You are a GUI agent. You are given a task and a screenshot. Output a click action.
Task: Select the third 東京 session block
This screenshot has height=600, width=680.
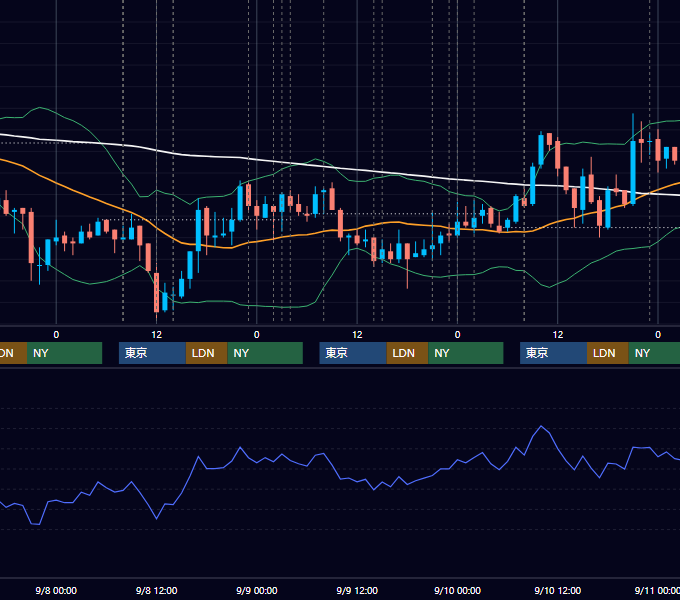pyautogui.click(x=553, y=353)
